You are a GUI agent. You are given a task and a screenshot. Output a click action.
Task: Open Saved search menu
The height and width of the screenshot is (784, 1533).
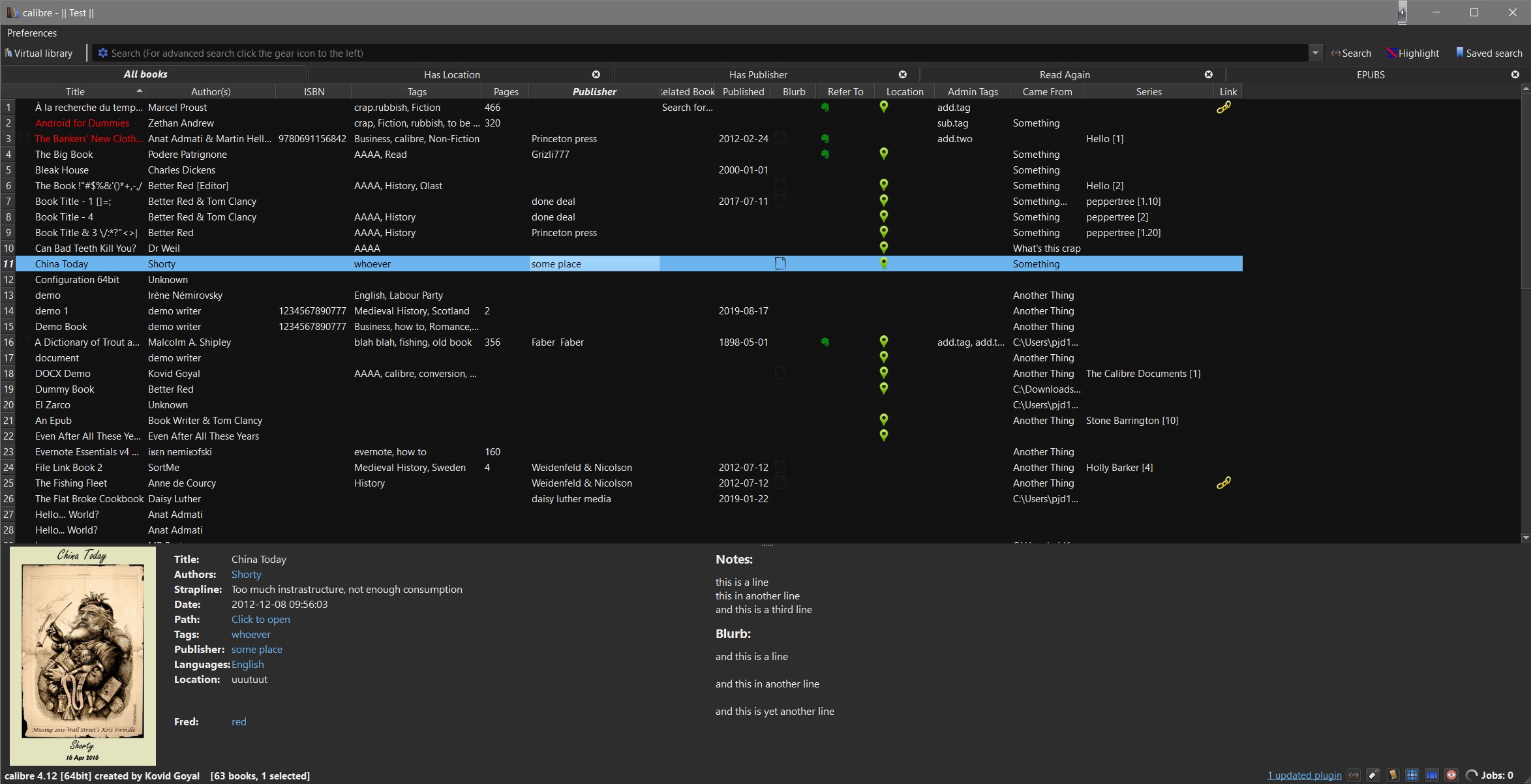(x=1489, y=53)
